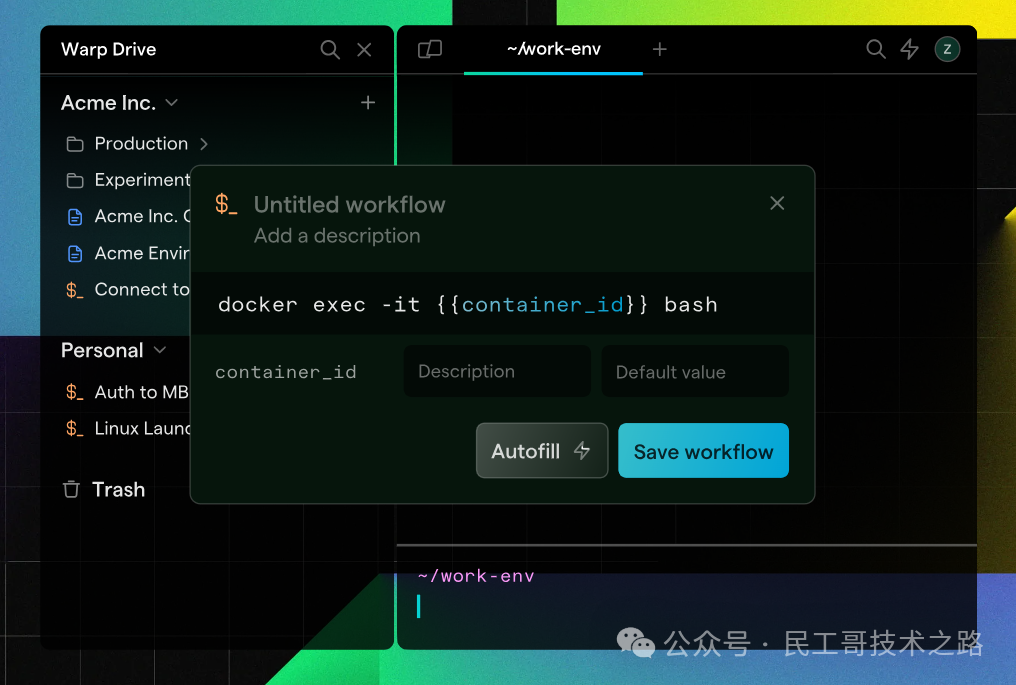Toggle the Warp Drive panel icon

point(430,49)
